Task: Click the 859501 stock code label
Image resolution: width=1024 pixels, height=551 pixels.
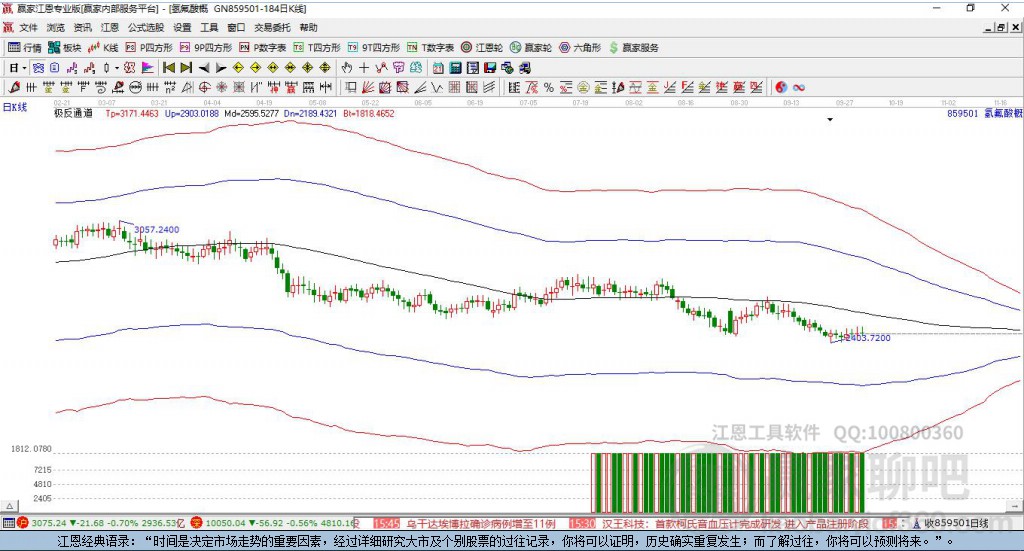Action: pos(962,114)
